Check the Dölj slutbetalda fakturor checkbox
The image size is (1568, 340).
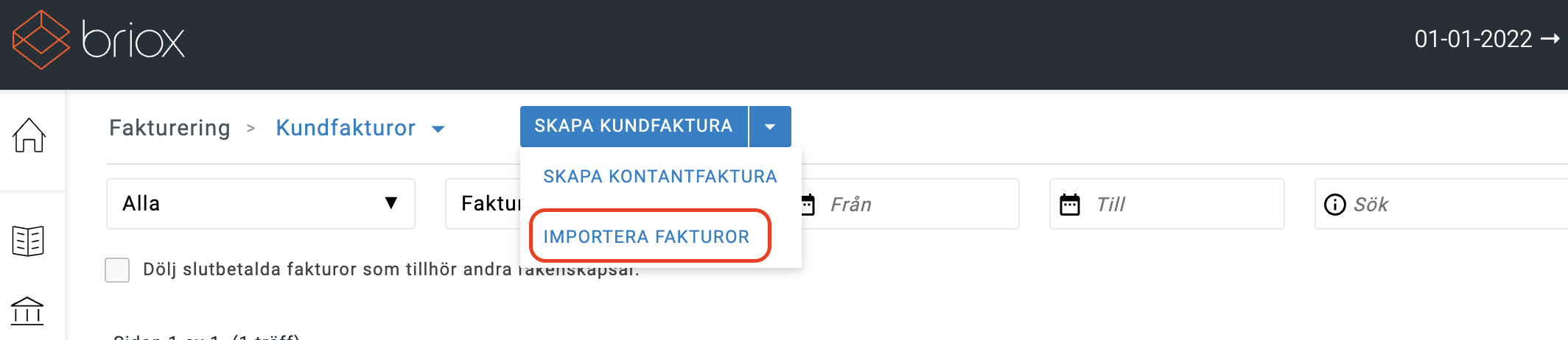(x=117, y=269)
